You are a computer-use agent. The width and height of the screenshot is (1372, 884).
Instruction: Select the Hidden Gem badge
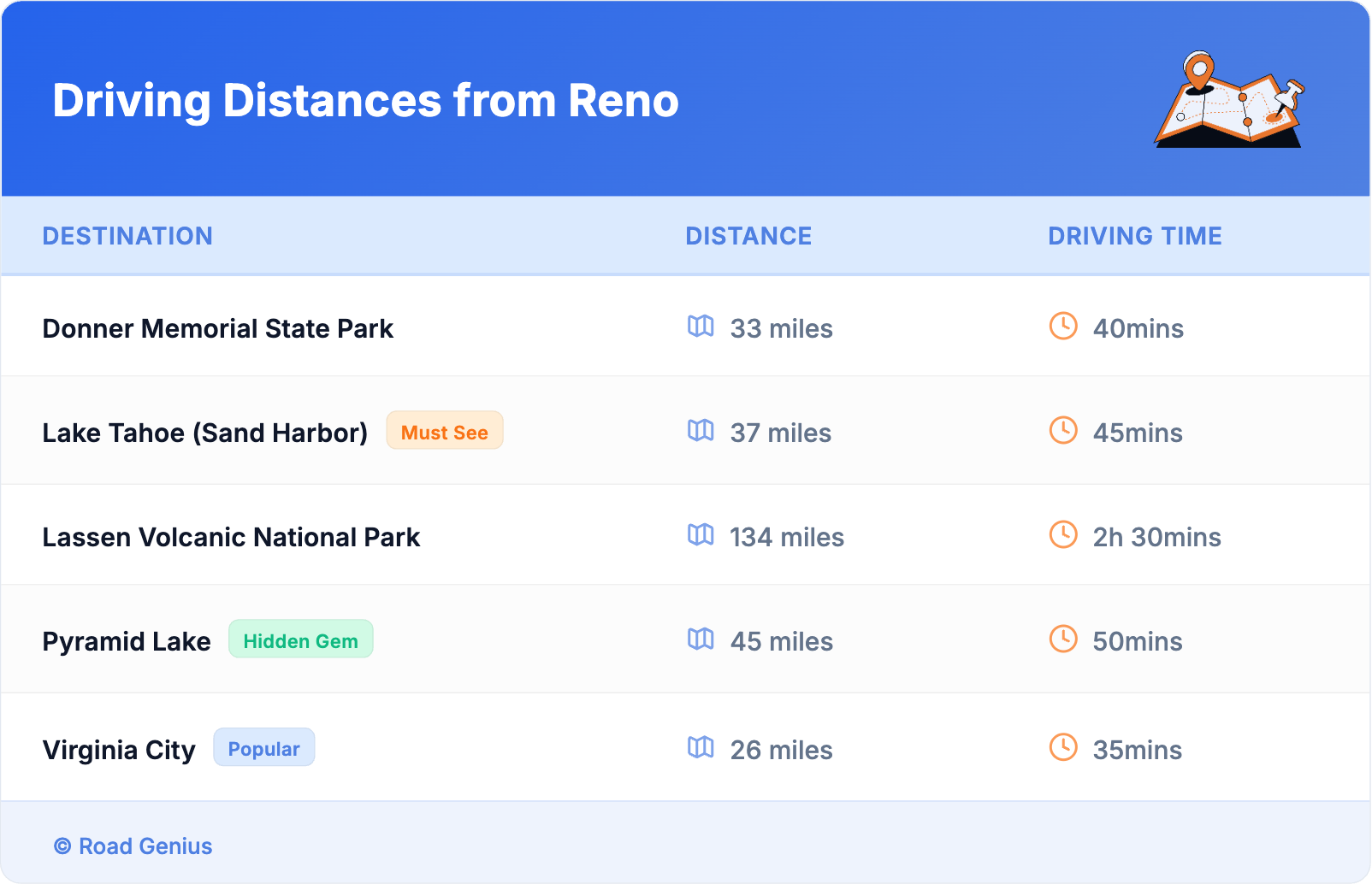pyautogui.click(x=300, y=640)
